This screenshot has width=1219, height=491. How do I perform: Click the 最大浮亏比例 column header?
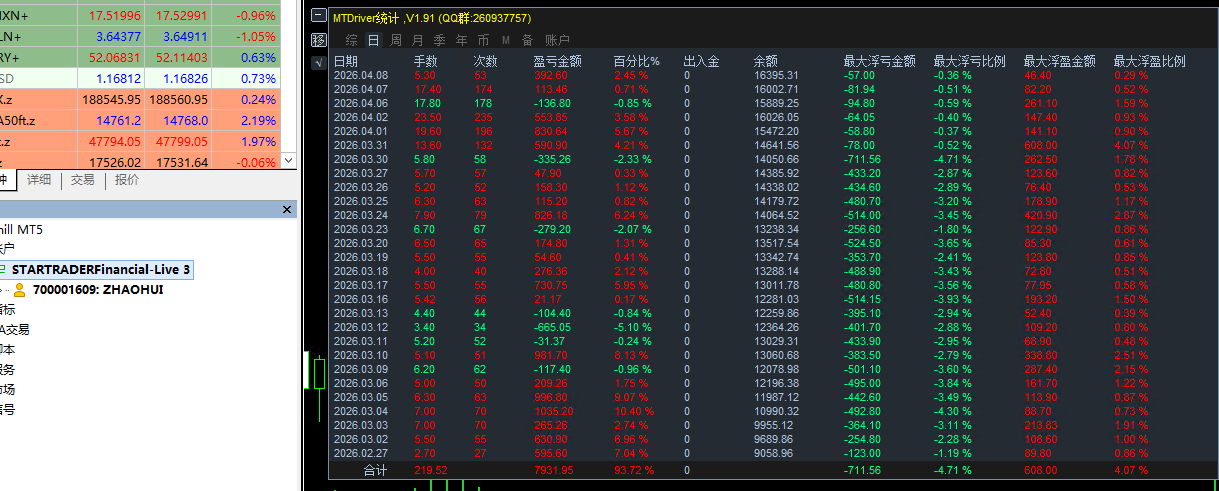click(x=970, y=61)
